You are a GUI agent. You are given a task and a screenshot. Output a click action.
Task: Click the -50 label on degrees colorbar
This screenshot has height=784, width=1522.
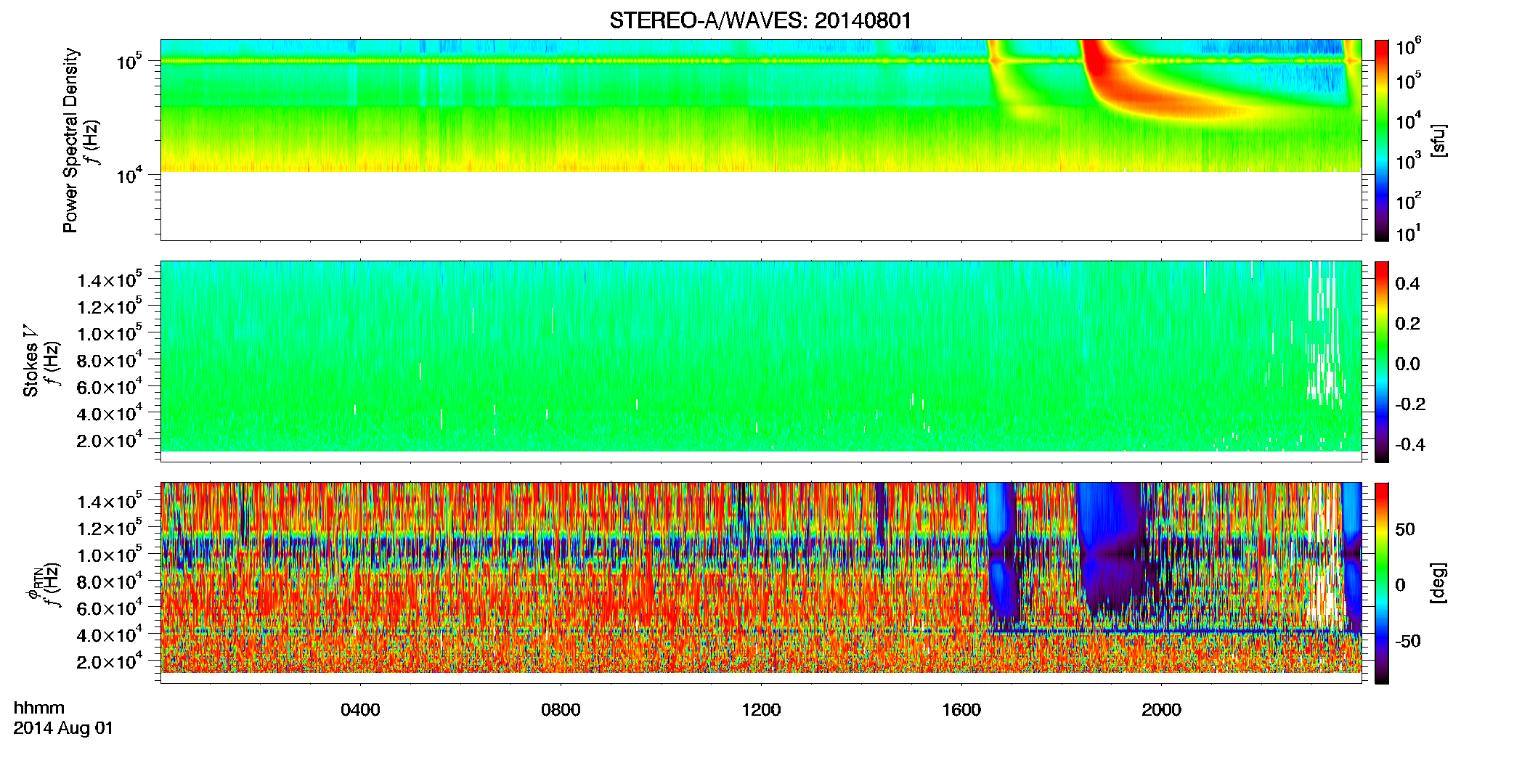[x=1408, y=642]
